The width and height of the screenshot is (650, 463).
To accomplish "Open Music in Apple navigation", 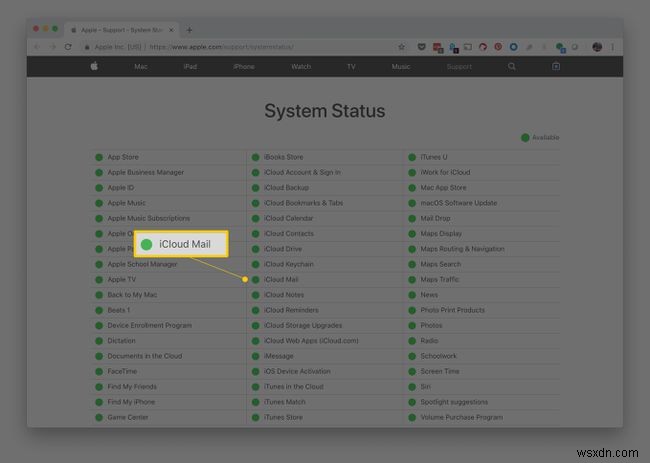I will click(400, 66).
